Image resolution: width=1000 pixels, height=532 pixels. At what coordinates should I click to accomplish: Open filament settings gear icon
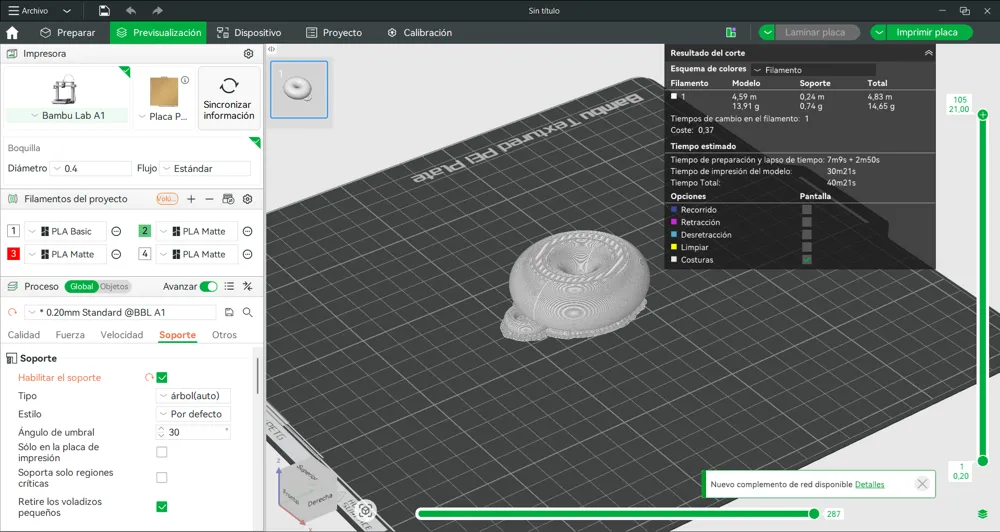(x=247, y=199)
